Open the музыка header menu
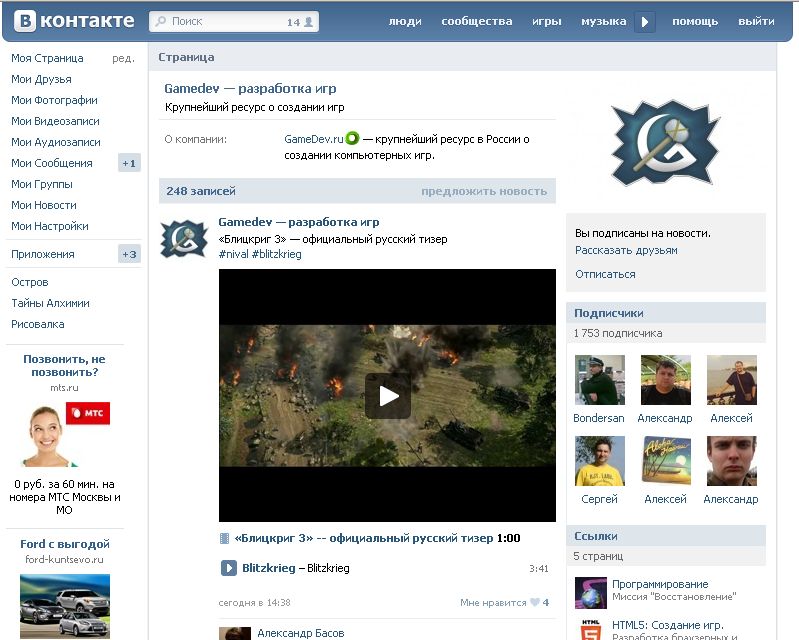 pyautogui.click(x=603, y=21)
